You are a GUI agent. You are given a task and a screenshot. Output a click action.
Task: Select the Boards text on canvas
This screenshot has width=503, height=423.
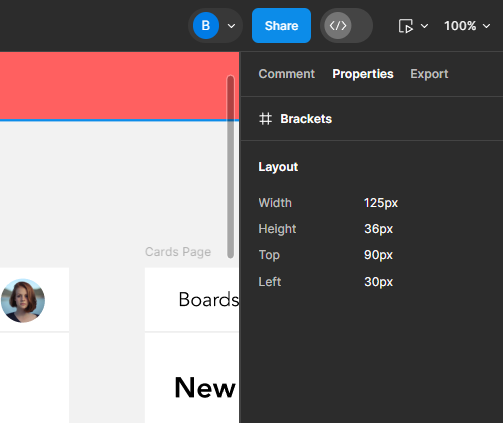point(209,299)
